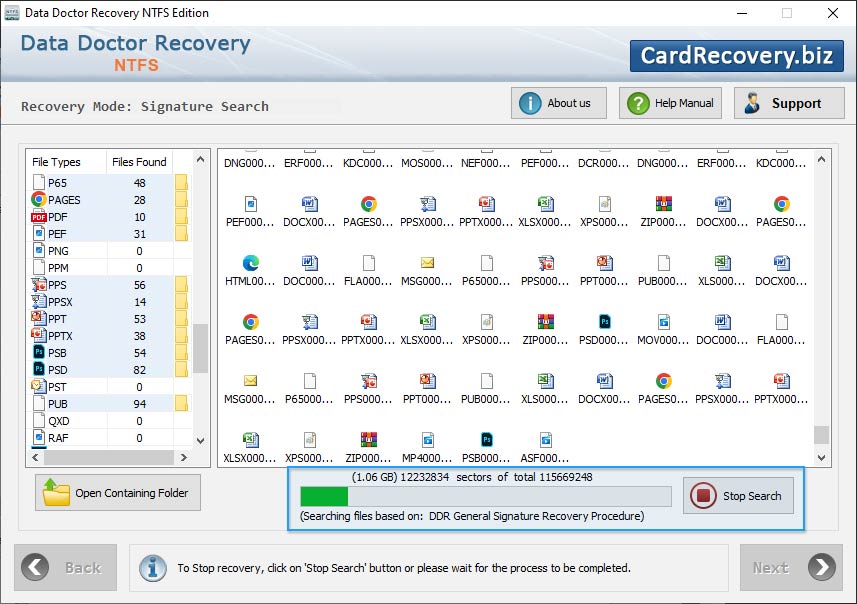Screen dimensions: 857x604
Task: Click the PUB files found count 94
Action: pos(139,404)
